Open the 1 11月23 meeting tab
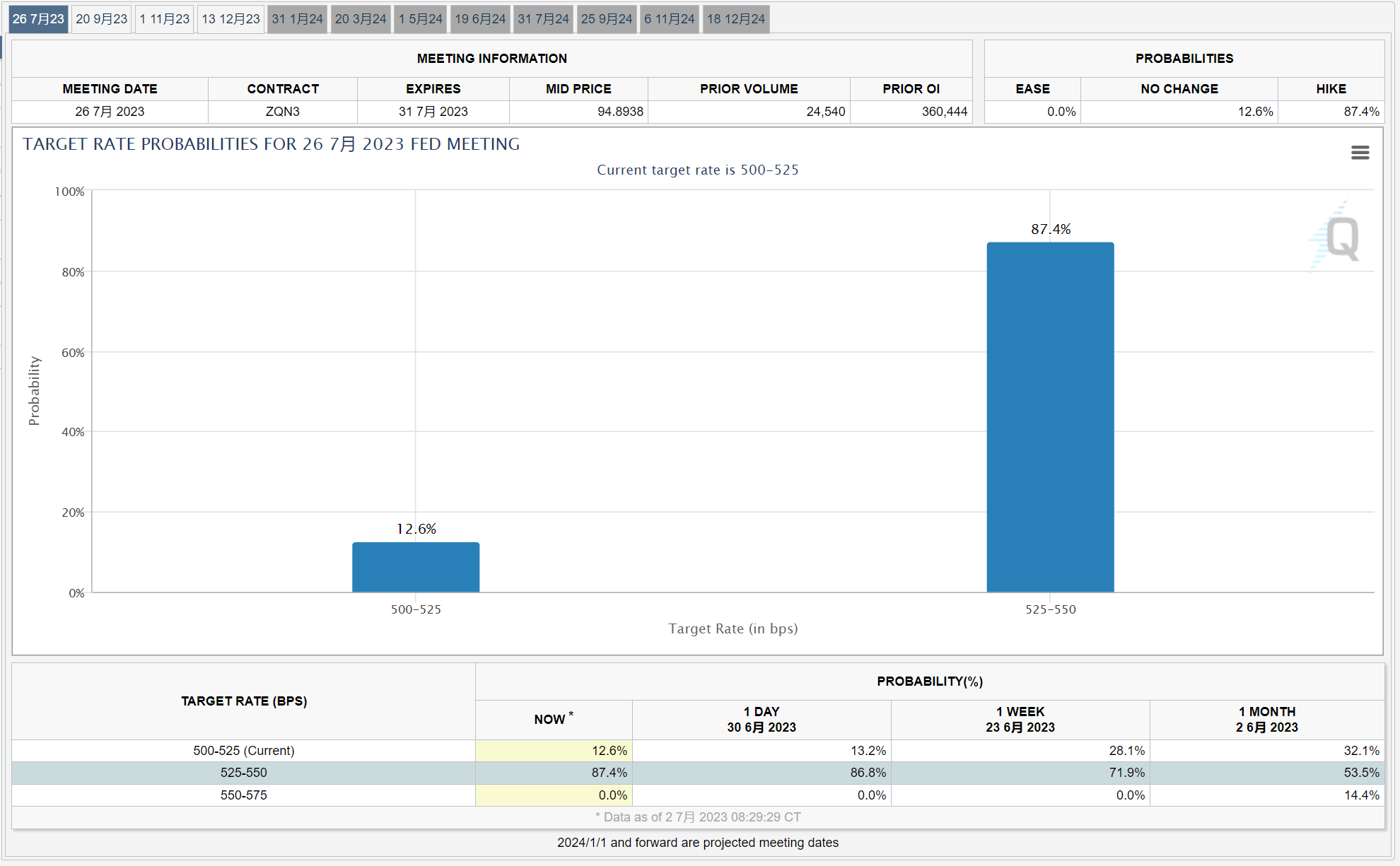Image resolution: width=1400 pixels, height=866 pixels. (x=165, y=19)
